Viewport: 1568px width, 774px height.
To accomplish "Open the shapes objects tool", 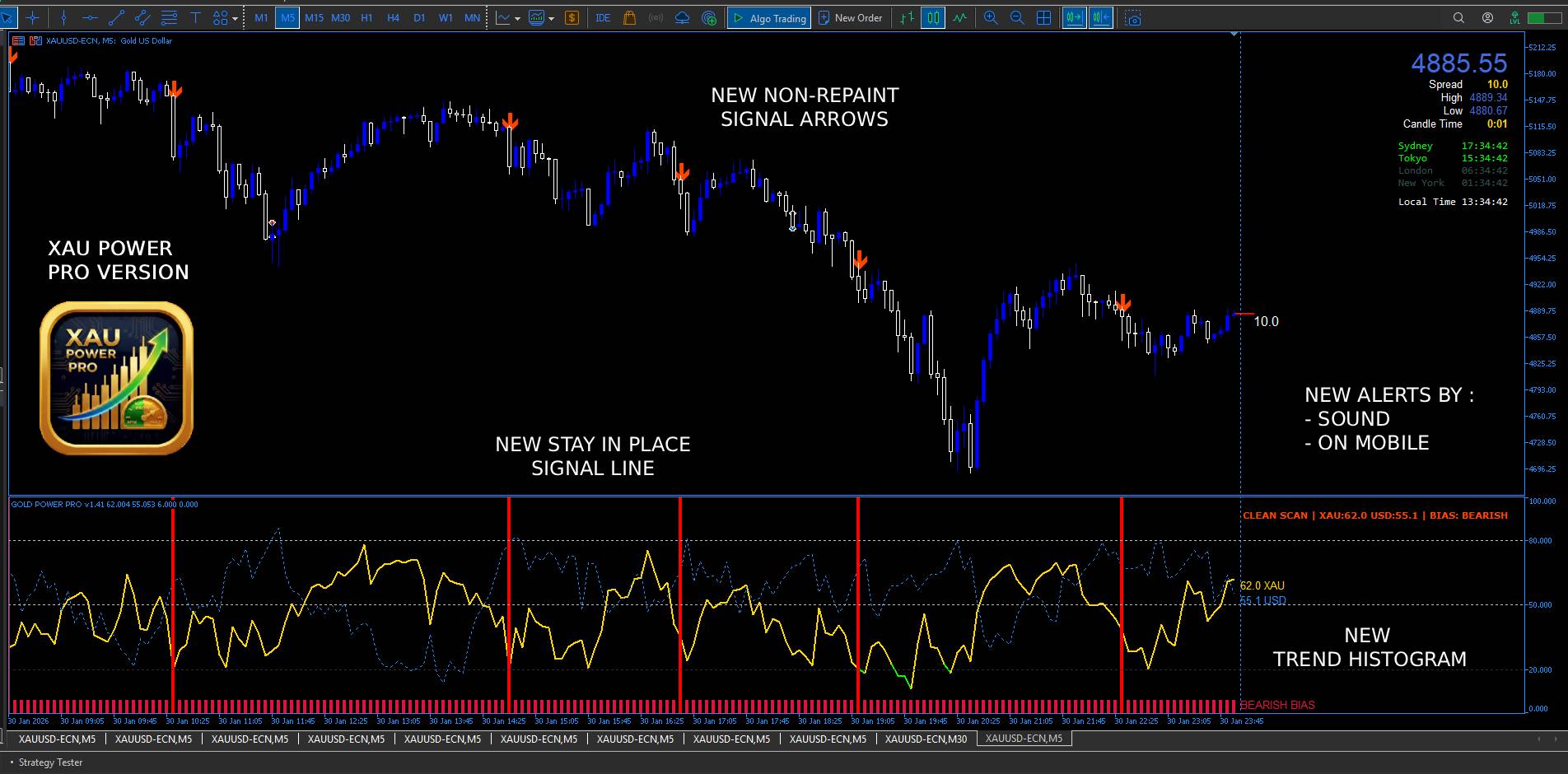I will 220,17.
